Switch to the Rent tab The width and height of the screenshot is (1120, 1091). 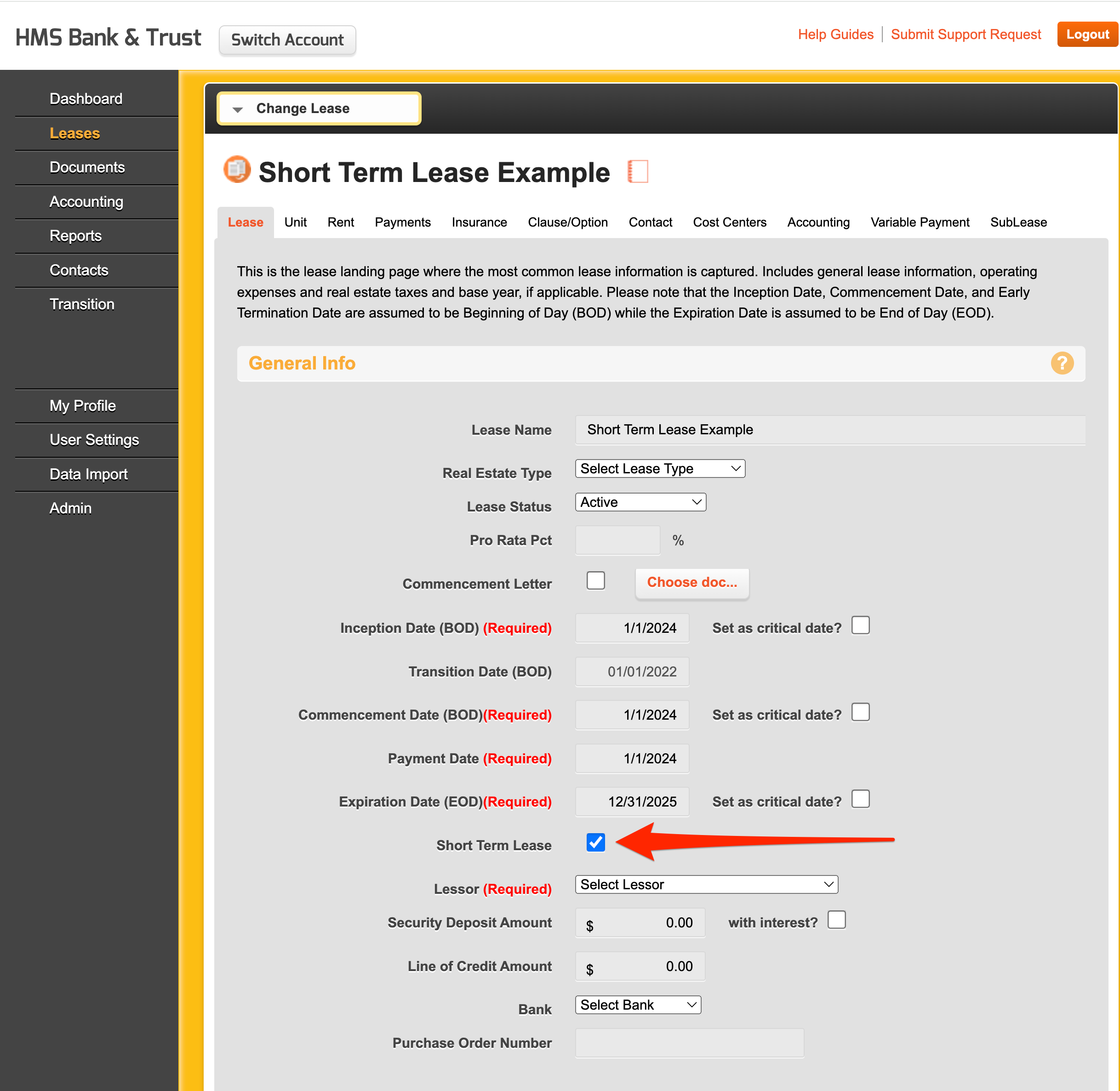[341, 222]
